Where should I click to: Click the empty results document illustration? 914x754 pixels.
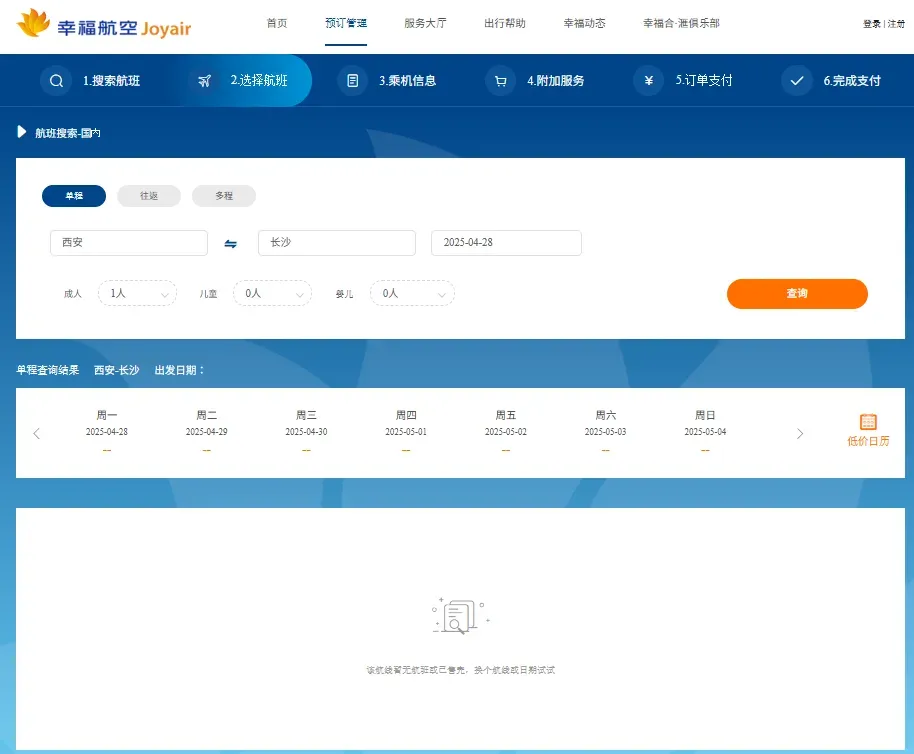coord(460,615)
